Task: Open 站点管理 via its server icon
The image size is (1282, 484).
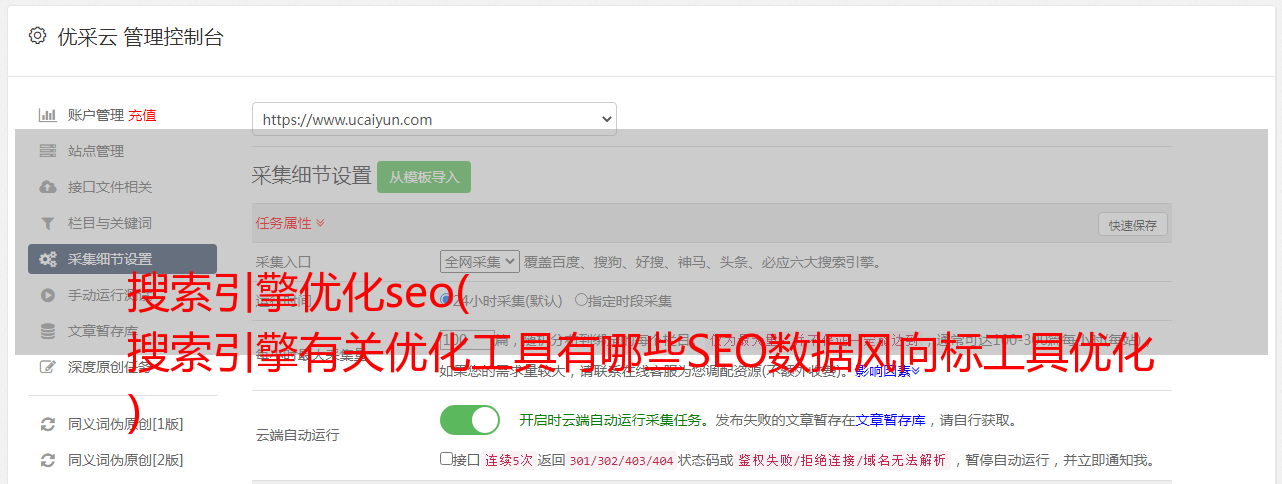Action: (47, 151)
